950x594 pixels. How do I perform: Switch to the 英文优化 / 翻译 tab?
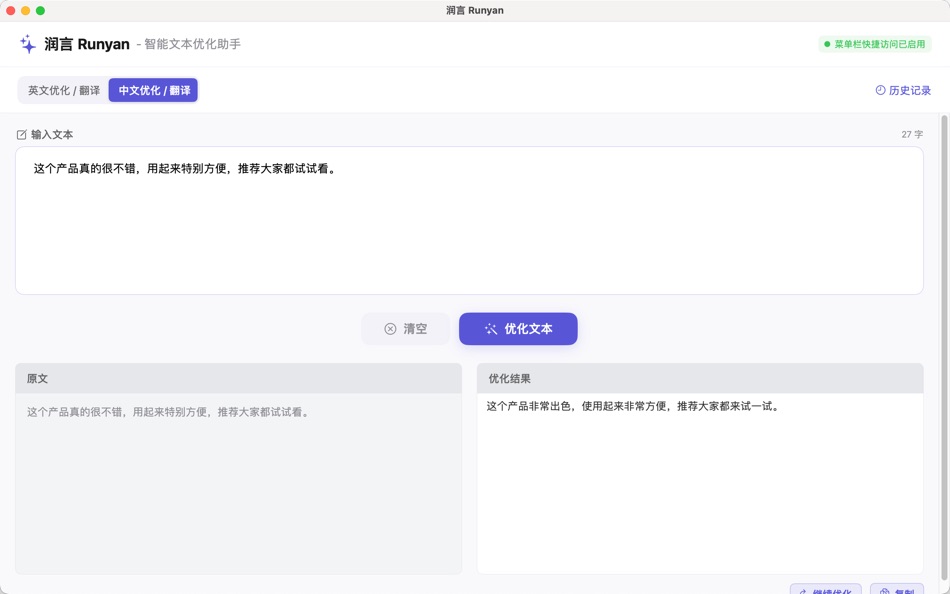[x=66, y=90]
